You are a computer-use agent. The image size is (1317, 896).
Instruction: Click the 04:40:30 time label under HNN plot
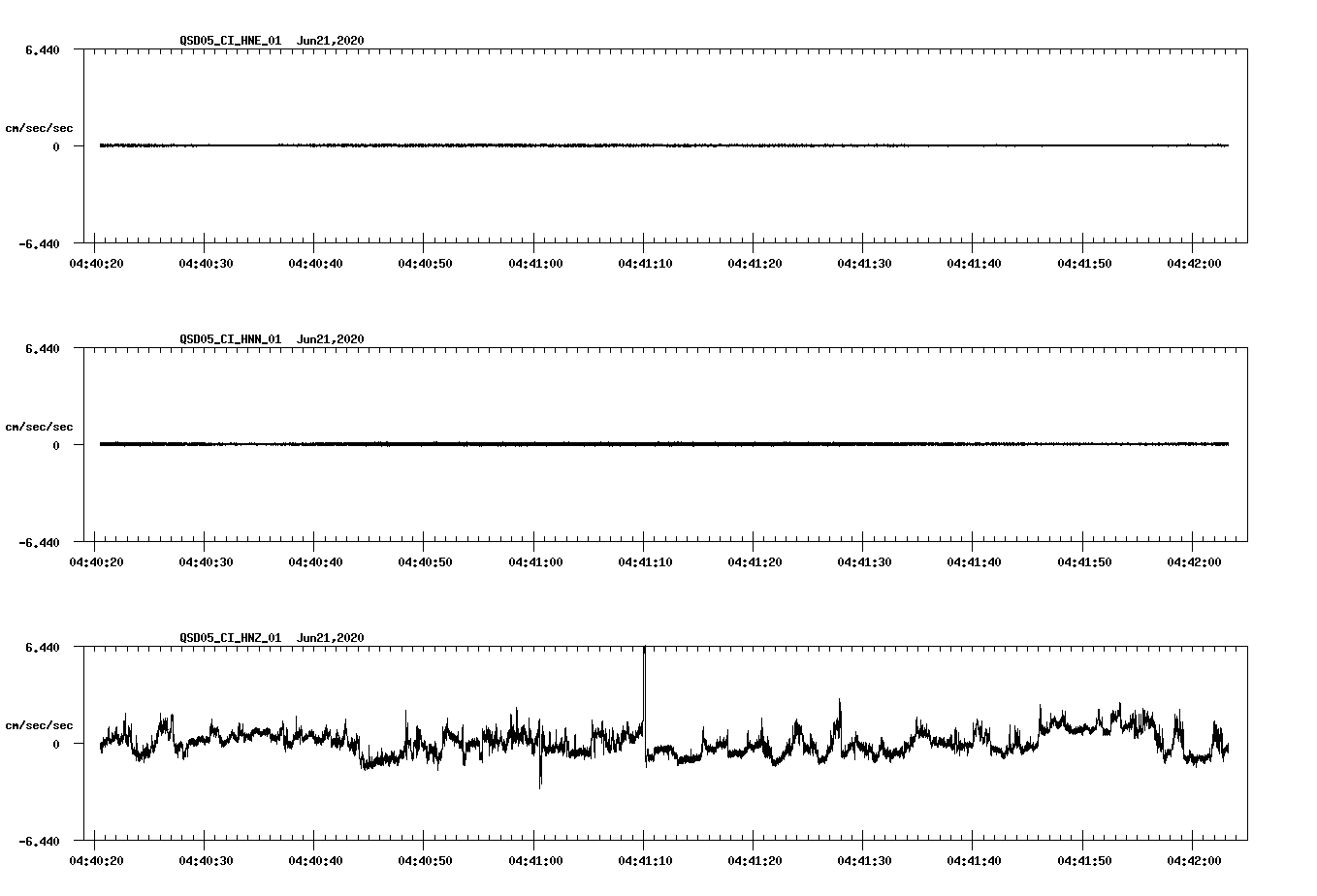tap(205, 562)
